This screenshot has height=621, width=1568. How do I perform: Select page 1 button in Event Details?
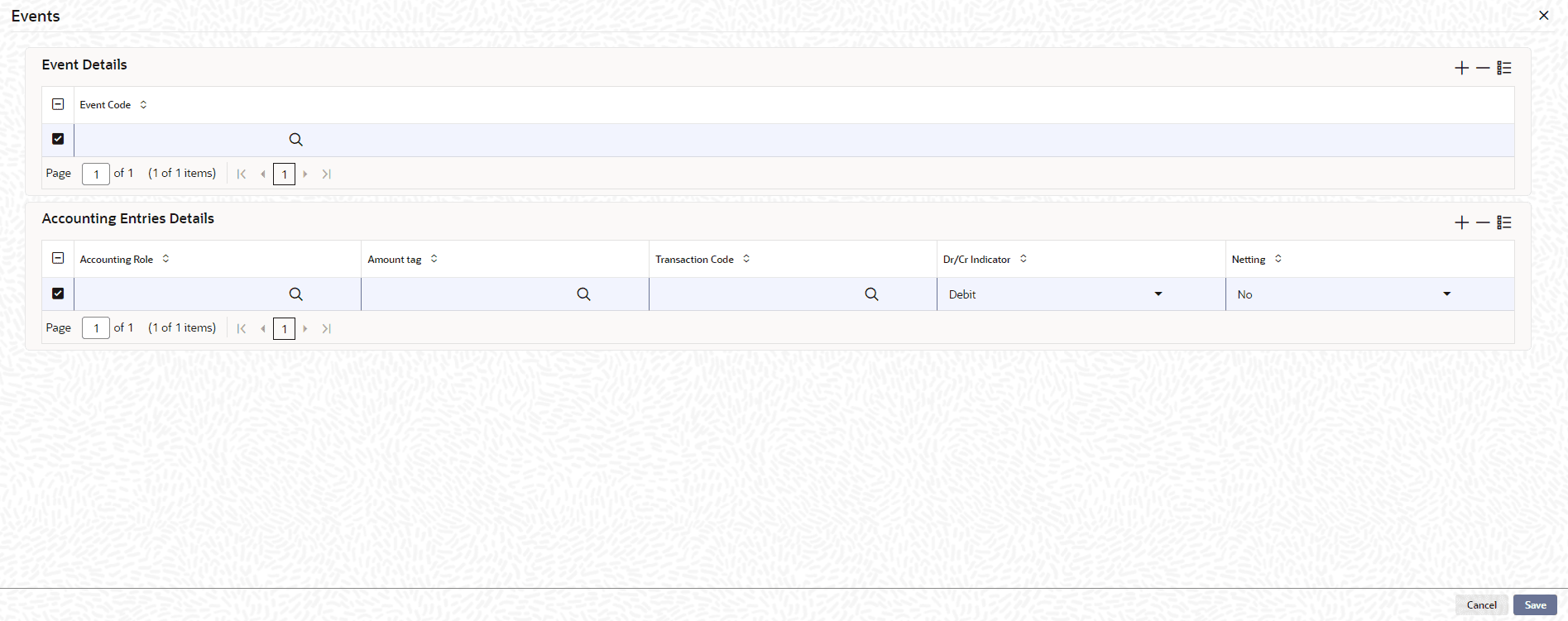pyautogui.click(x=284, y=174)
